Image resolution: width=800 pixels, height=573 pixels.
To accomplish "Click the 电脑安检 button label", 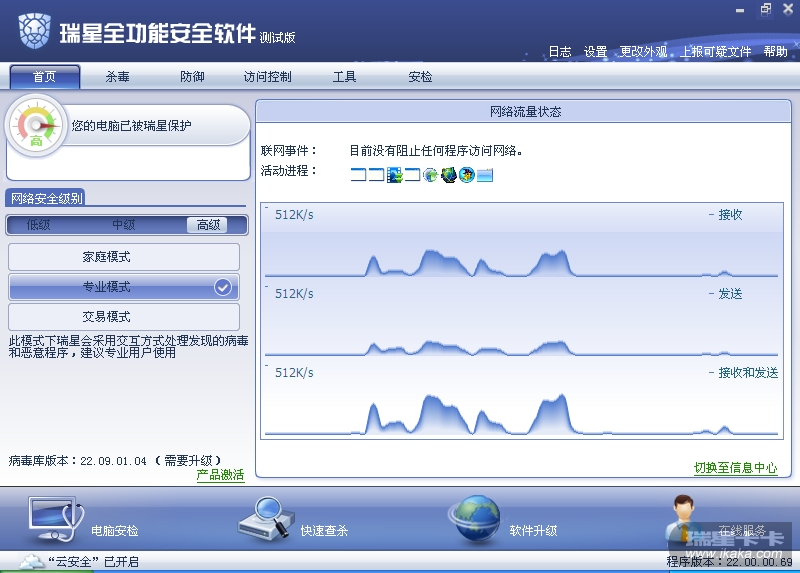I will 115,531.
